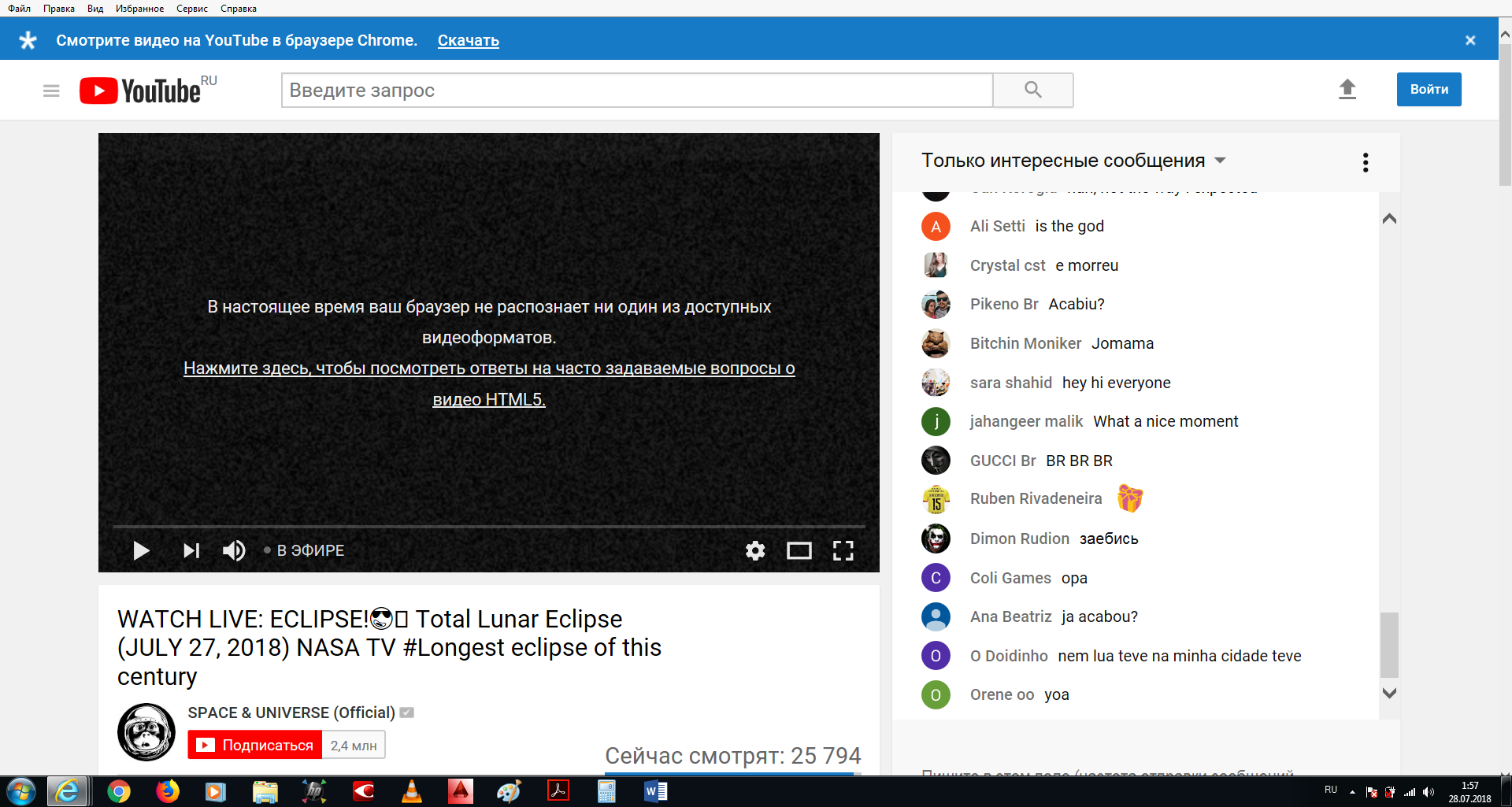Open the Файл menu

click(x=19, y=9)
